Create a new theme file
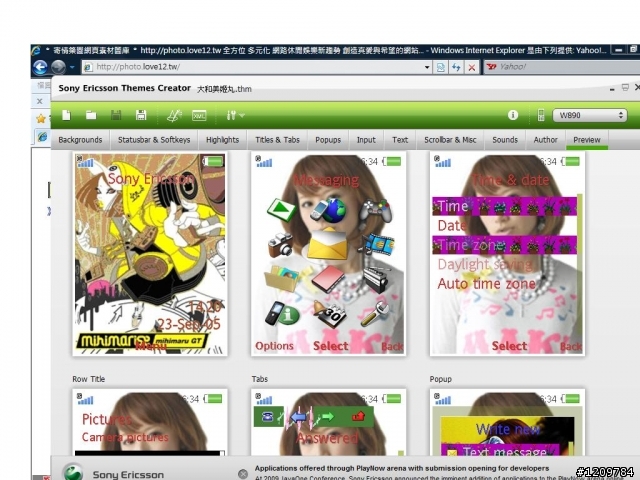Viewport: 640px width, 480px height. click(x=66, y=116)
